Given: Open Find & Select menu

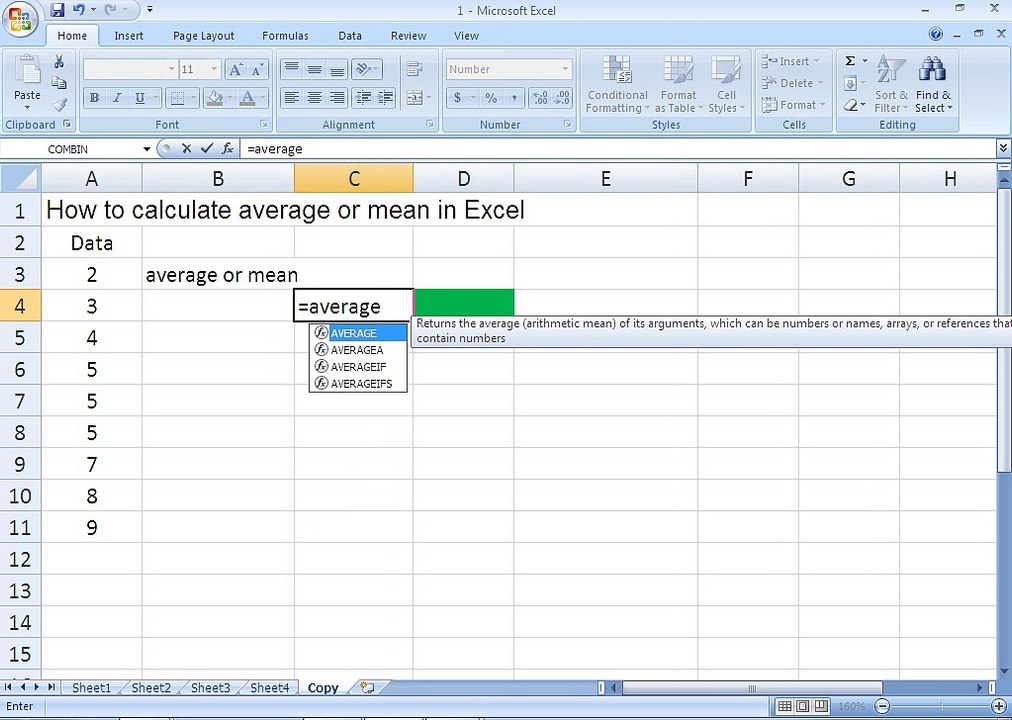Looking at the screenshot, I should [933, 85].
